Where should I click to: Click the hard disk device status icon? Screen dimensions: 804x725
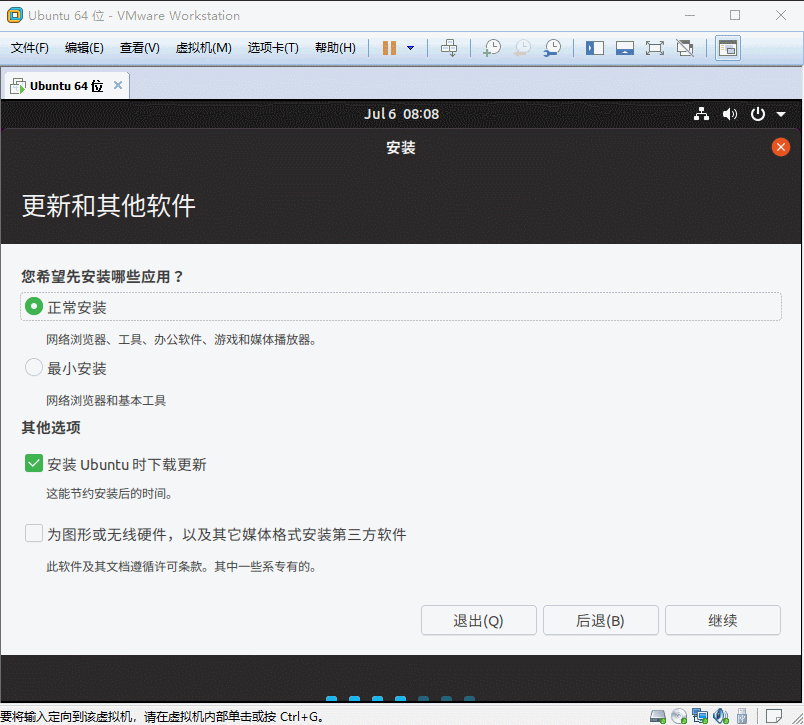point(657,716)
